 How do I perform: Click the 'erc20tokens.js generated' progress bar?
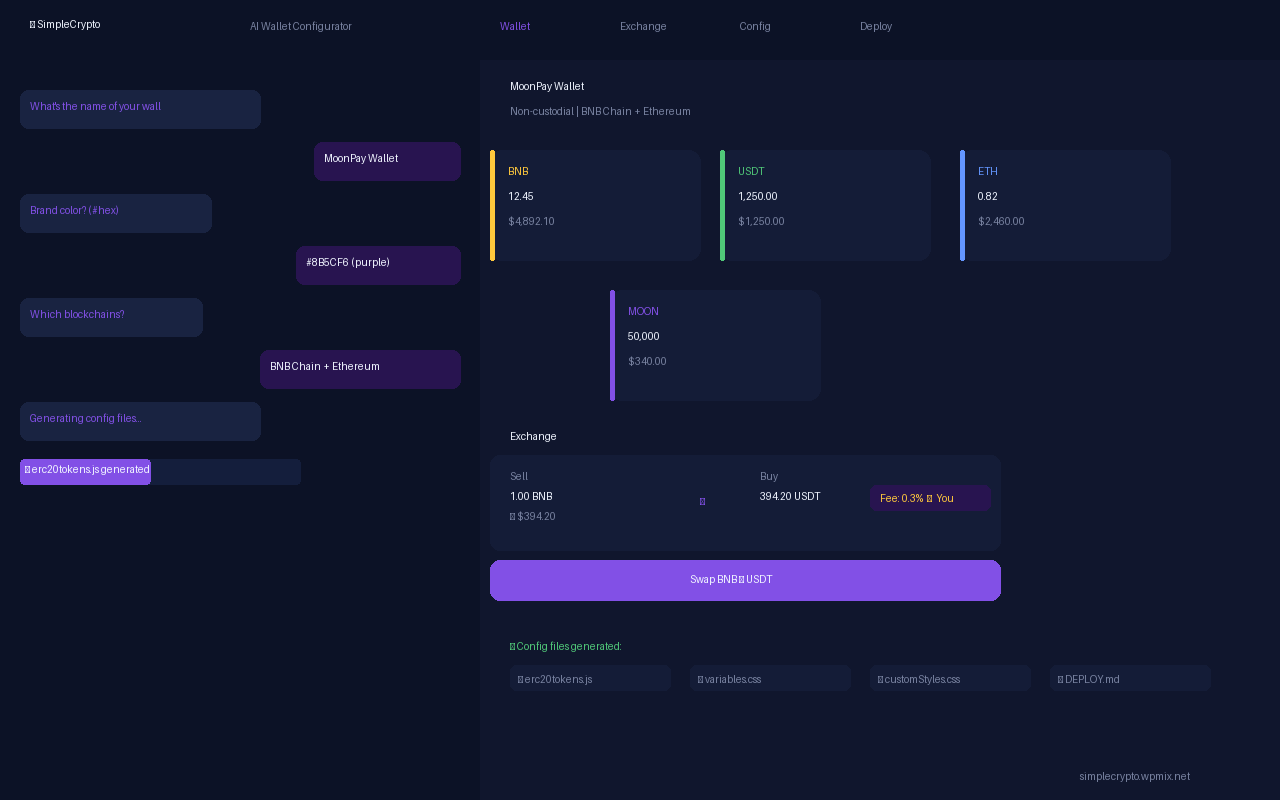(160, 471)
